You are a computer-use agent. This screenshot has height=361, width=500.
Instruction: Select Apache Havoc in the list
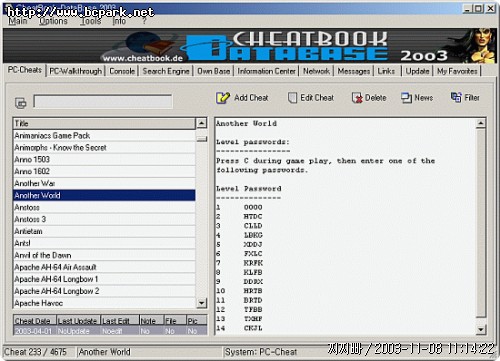pyautogui.click(x=104, y=303)
